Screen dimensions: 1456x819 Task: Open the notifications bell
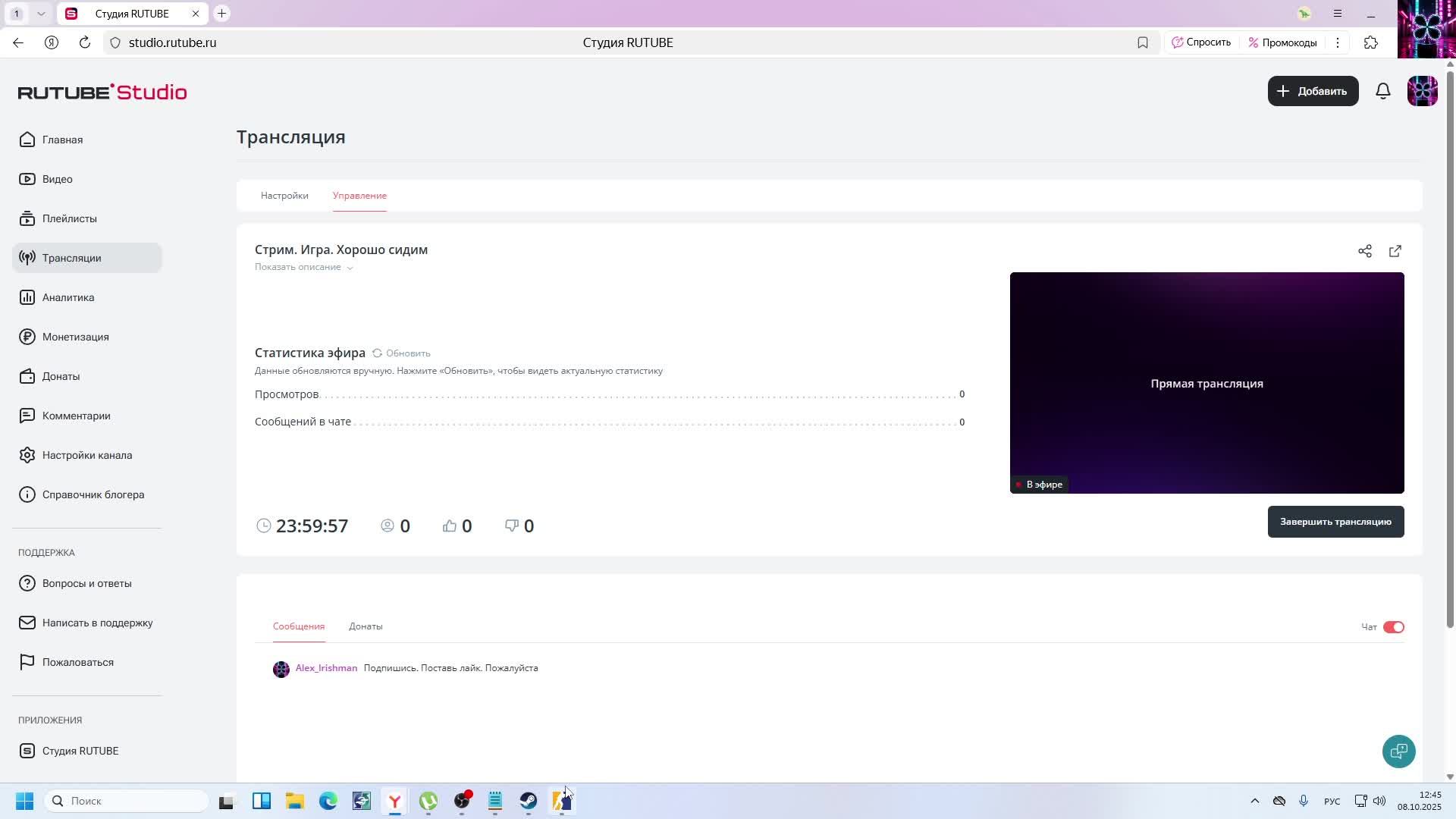pyautogui.click(x=1383, y=91)
